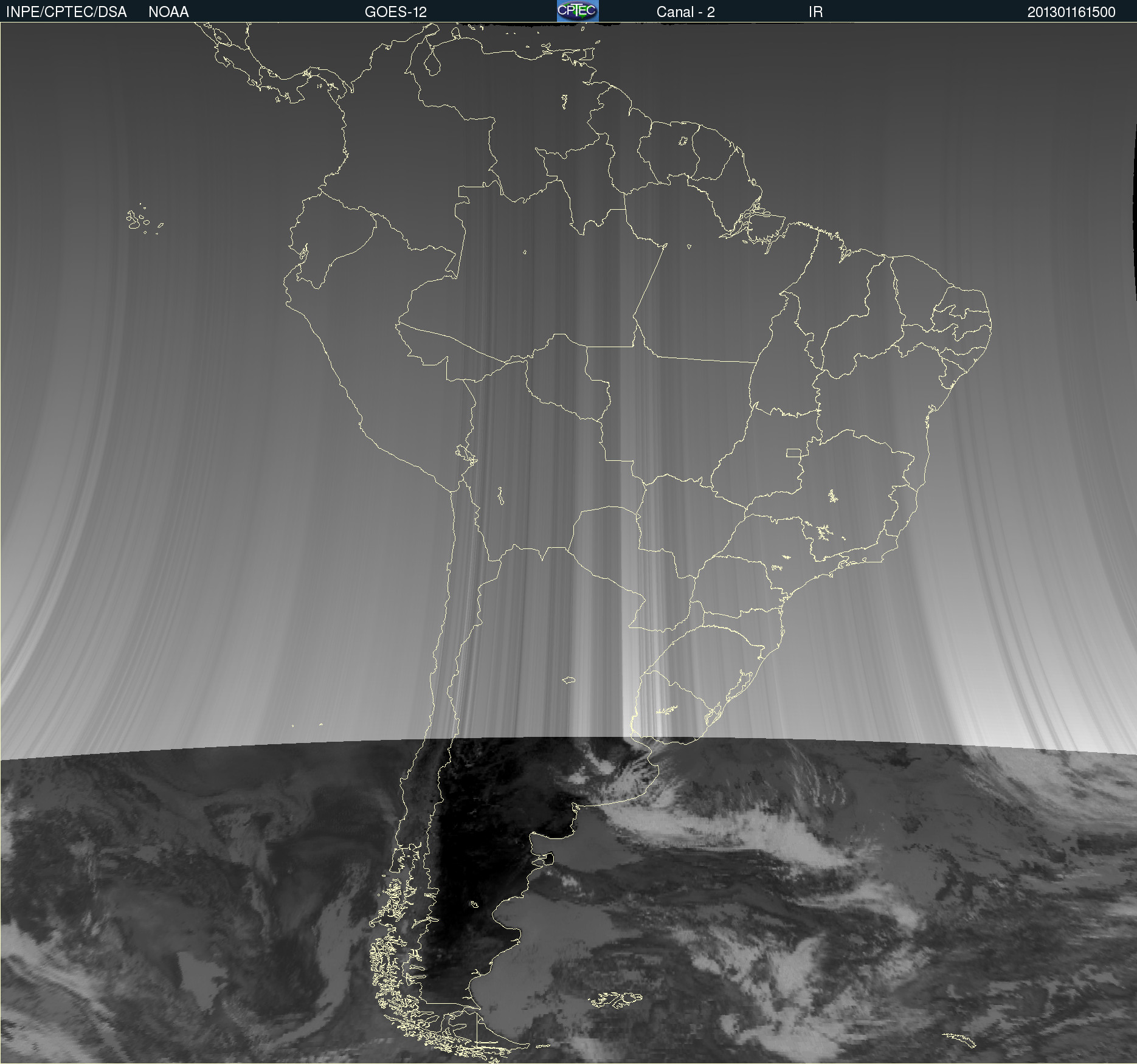This screenshot has height=1064, width=1137.
Task: Click the INPE/CPTEC/DSA header text
Action: [x=66, y=12]
